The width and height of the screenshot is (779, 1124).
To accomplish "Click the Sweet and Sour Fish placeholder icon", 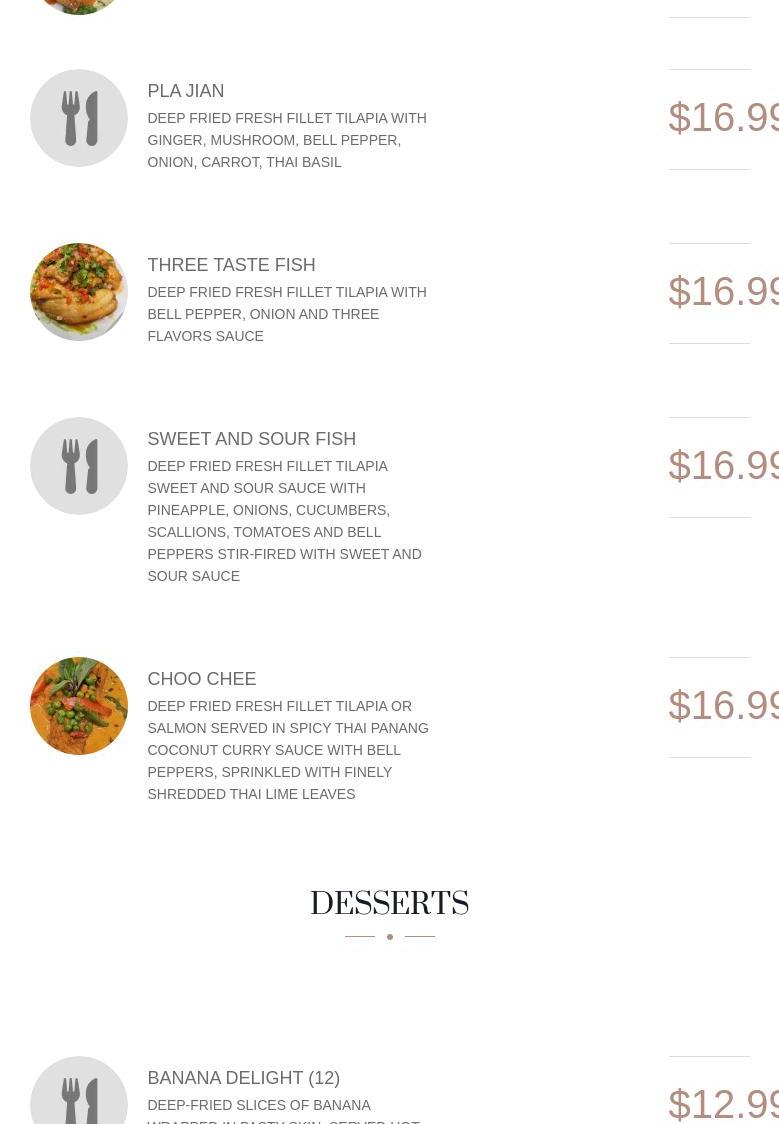I will point(79,466).
